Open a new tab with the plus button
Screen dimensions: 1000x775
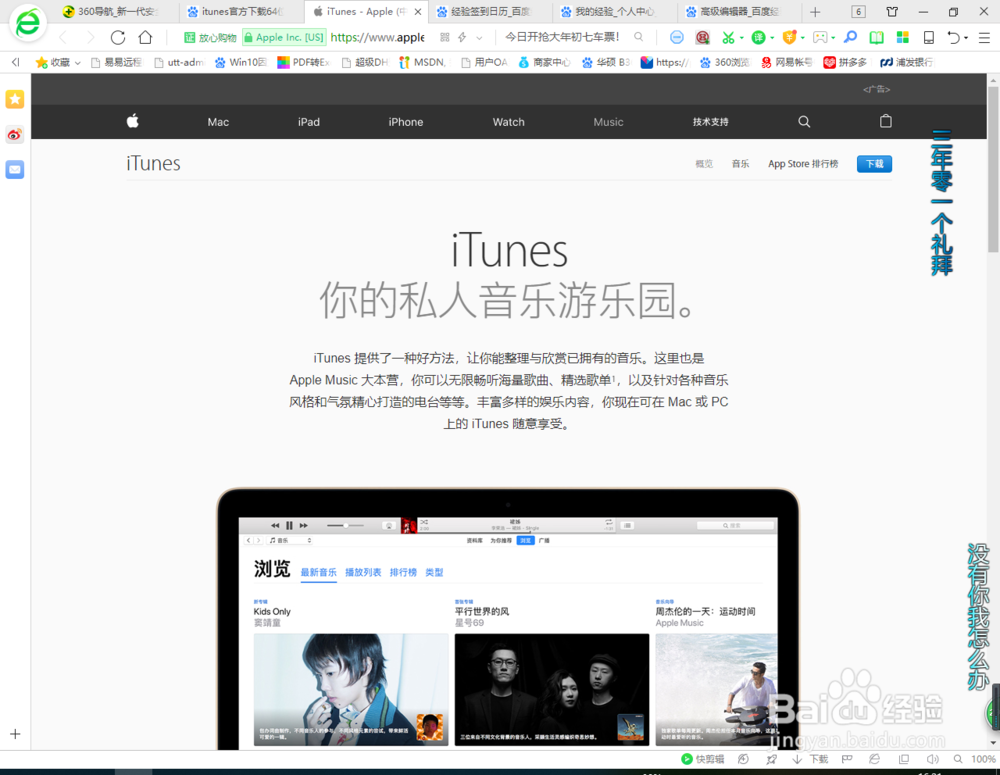(x=815, y=11)
